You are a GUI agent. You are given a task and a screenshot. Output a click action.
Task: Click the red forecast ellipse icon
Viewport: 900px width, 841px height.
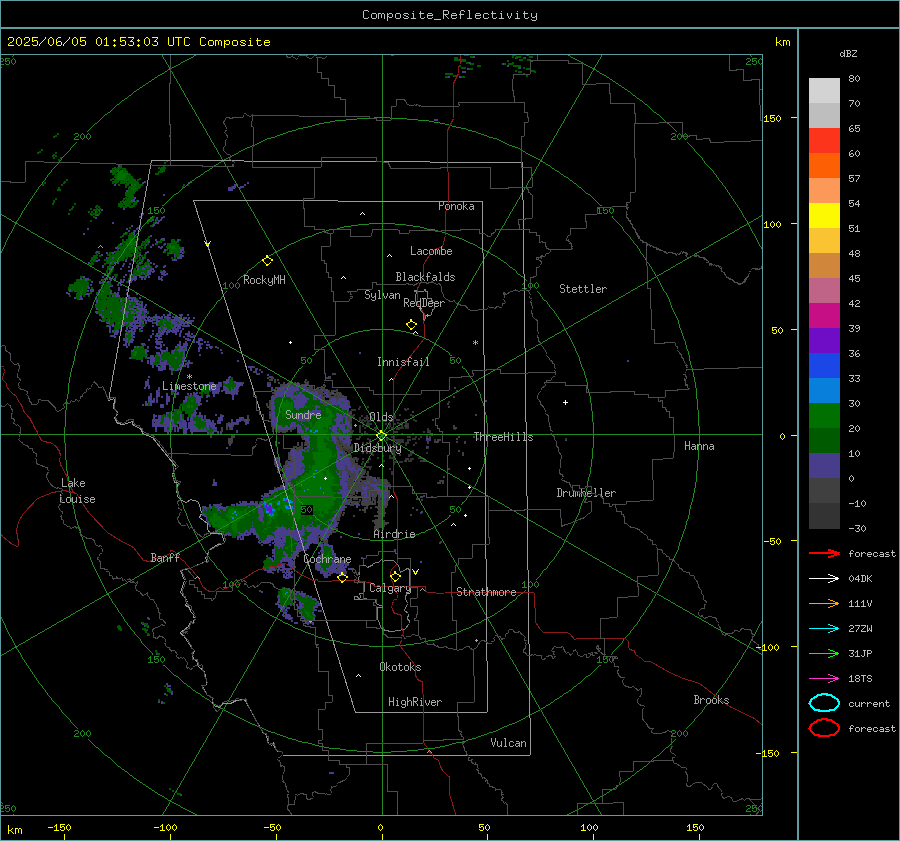click(824, 728)
